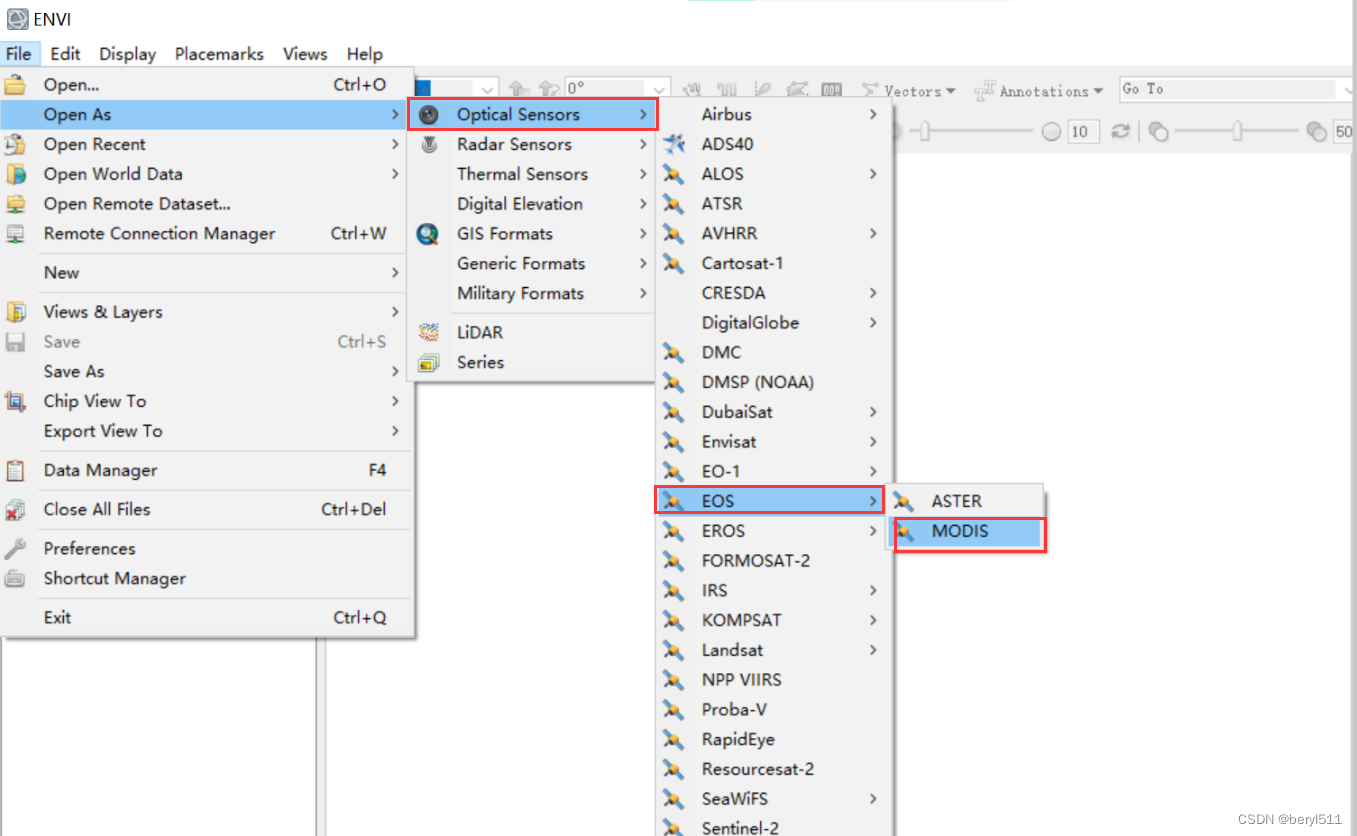
Task: Click the icon next to Open Recent
Action: (15, 144)
